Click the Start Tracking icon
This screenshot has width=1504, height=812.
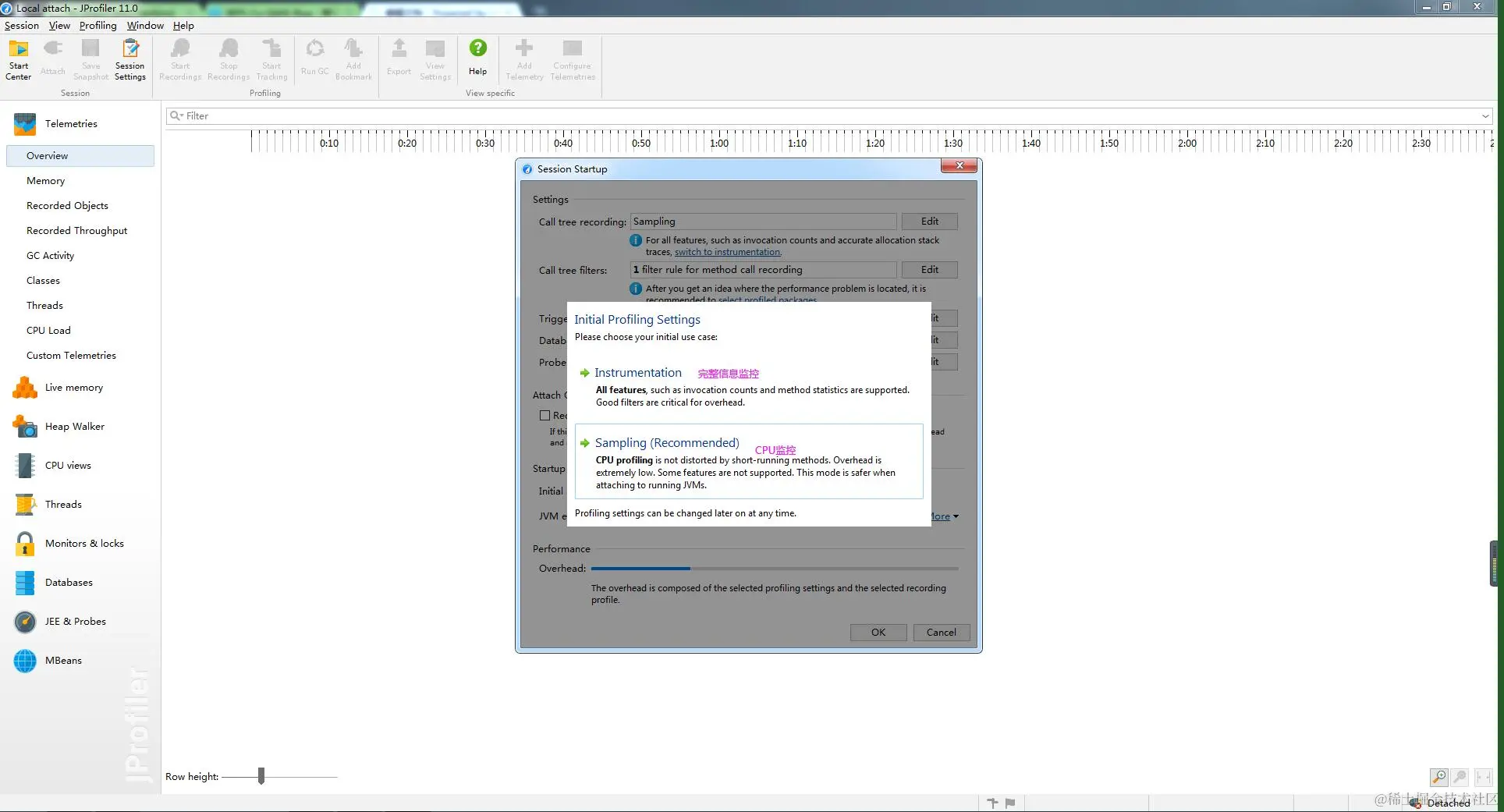(x=271, y=59)
